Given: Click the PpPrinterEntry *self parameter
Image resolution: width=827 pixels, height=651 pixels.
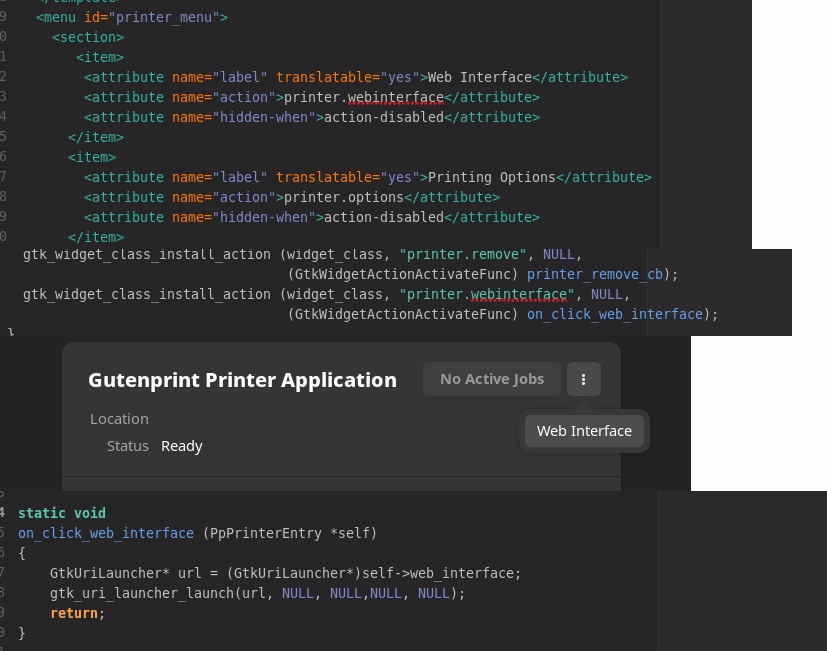Looking at the screenshot, I should tap(290, 533).
